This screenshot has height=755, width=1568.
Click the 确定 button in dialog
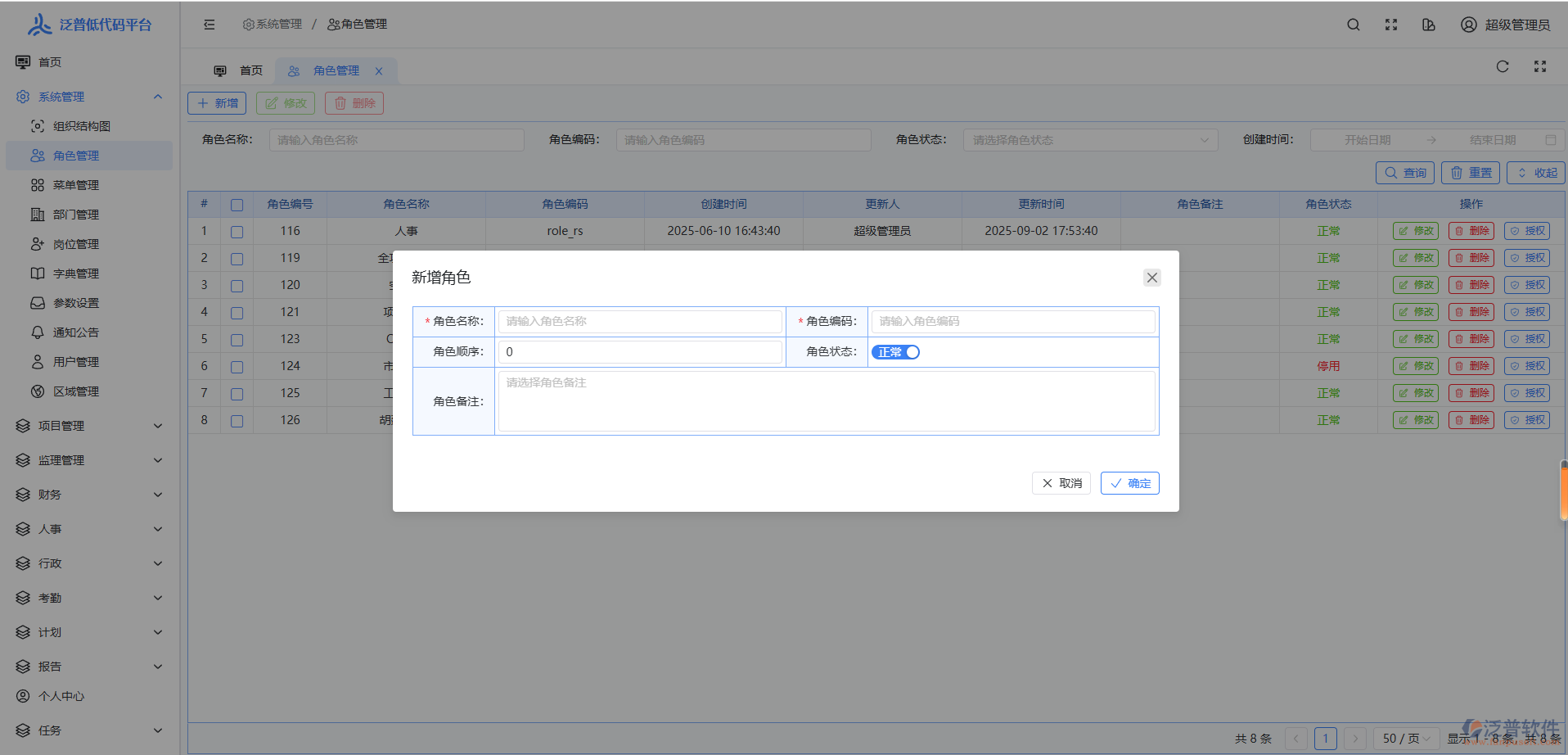pos(1129,483)
